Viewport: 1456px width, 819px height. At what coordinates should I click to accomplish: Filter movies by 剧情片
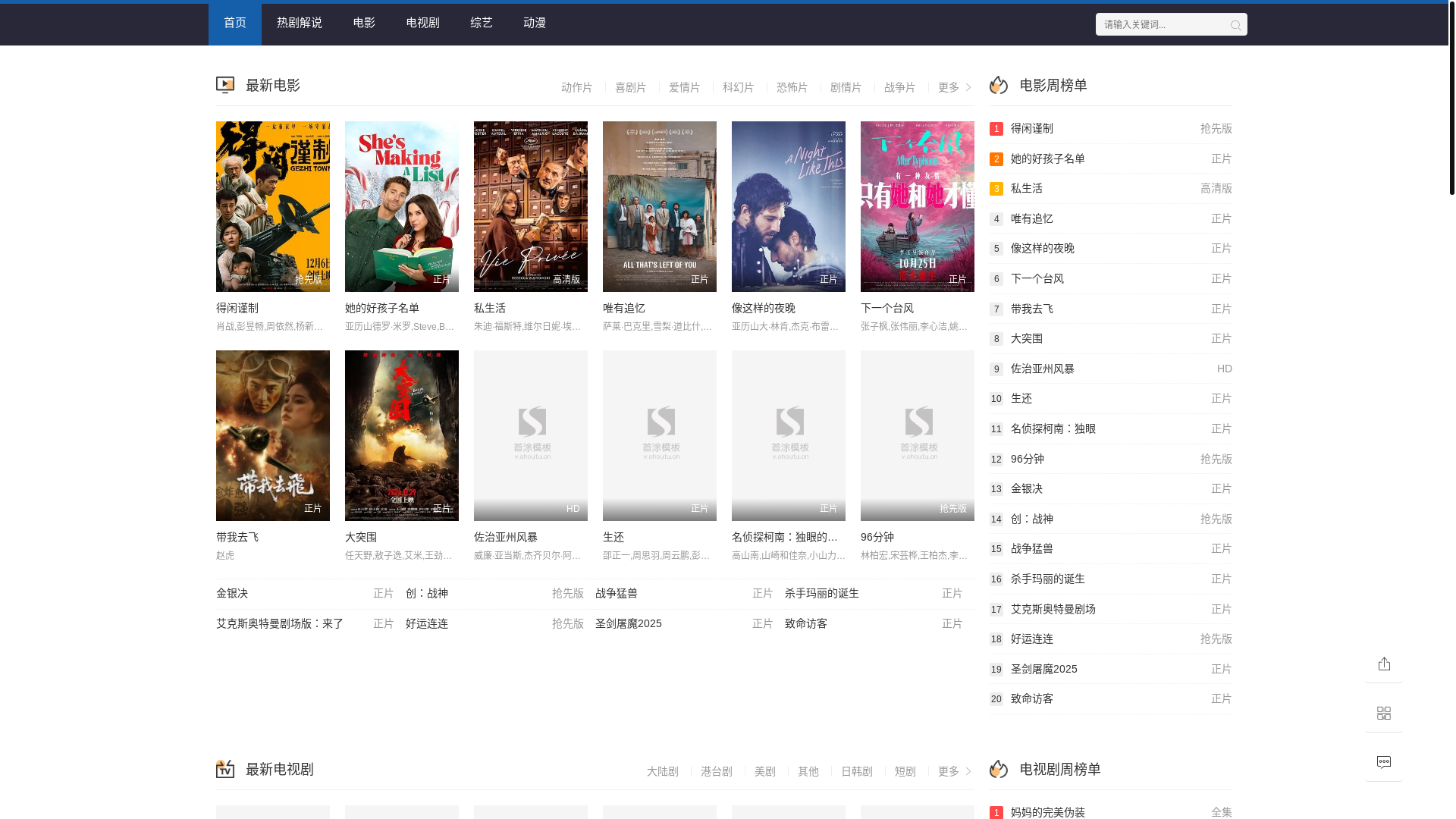coord(846,87)
